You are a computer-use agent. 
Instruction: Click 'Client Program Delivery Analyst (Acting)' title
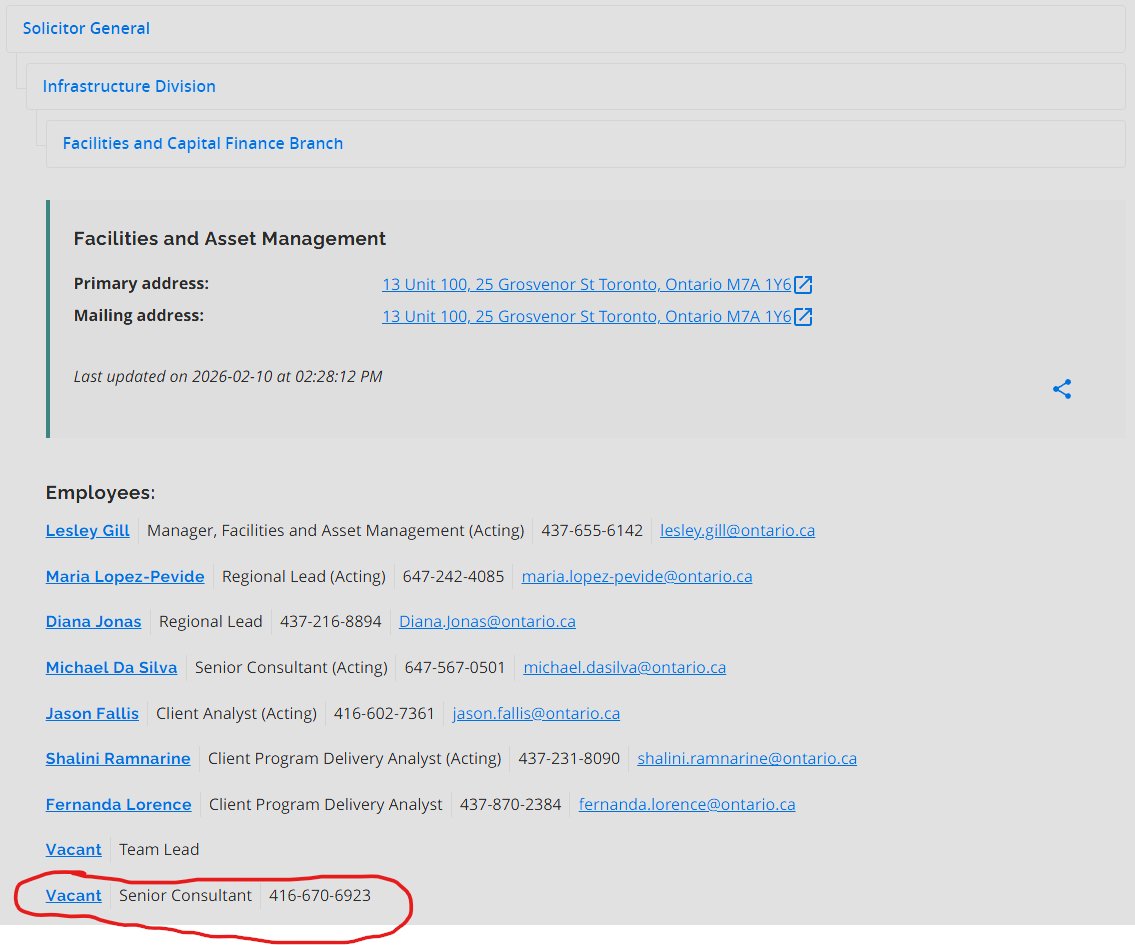coord(355,758)
